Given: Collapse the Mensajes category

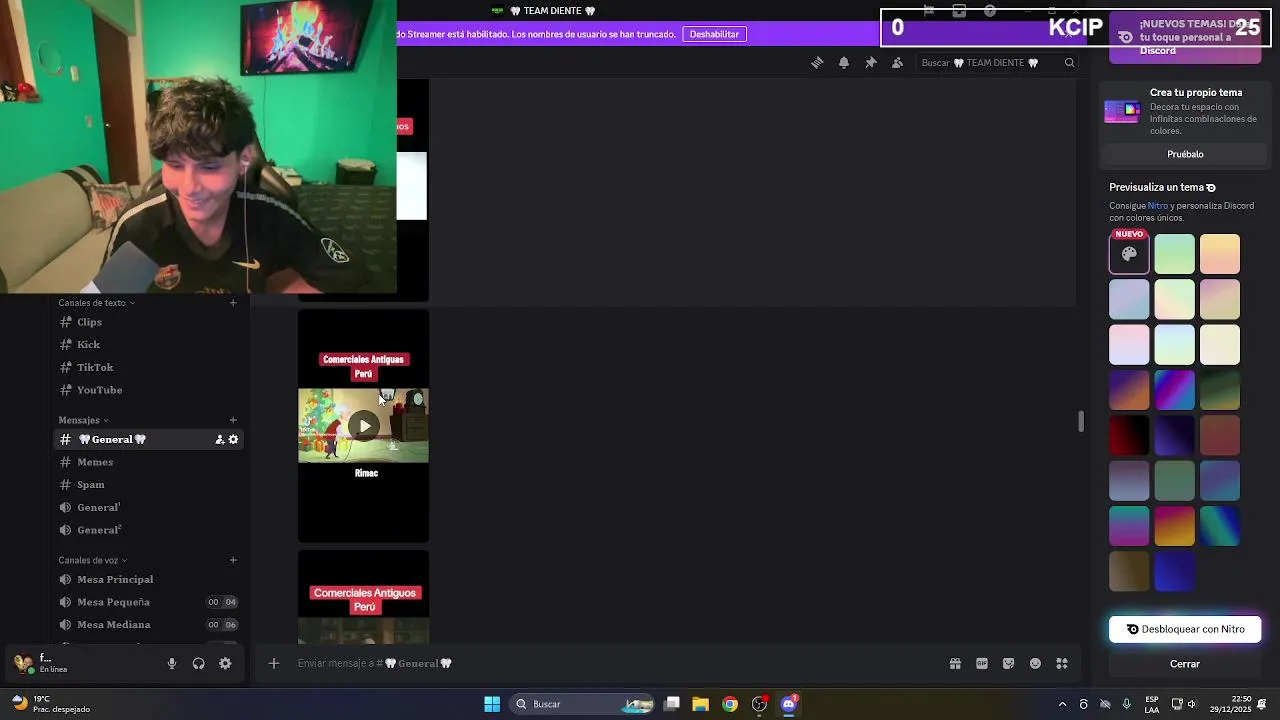Looking at the screenshot, I should coord(83,420).
